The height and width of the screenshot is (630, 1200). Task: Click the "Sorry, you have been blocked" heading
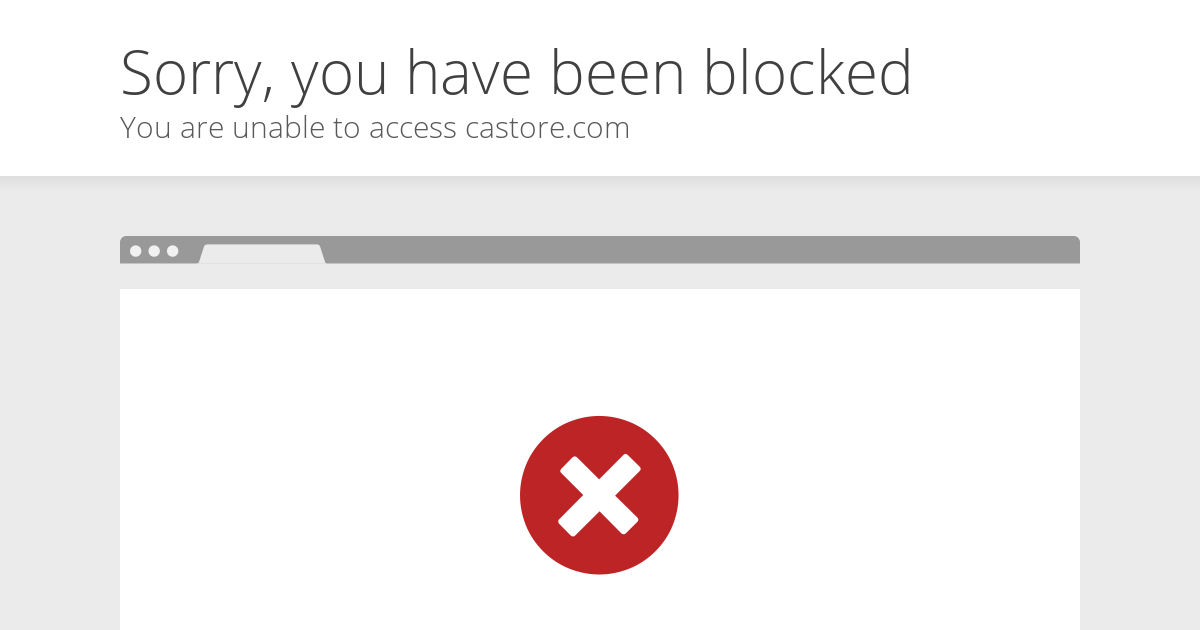click(x=516, y=73)
